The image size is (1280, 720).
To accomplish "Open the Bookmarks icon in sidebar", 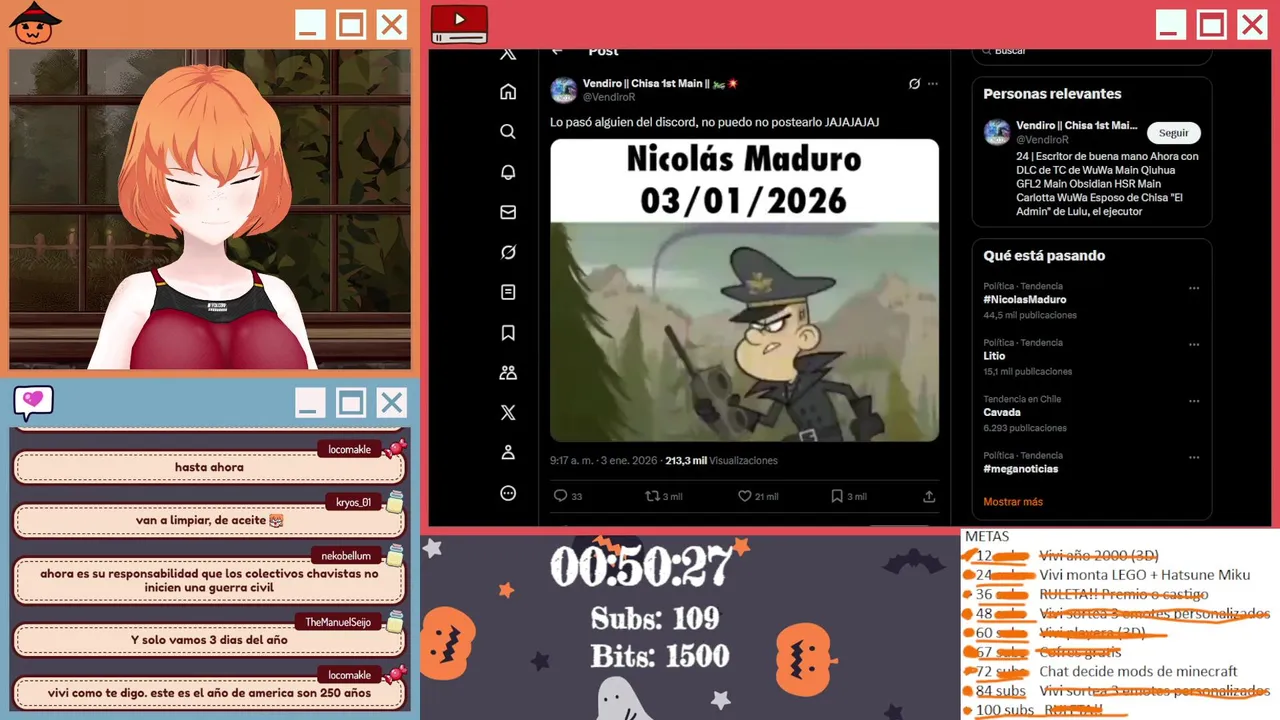I will (x=508, y=332).
